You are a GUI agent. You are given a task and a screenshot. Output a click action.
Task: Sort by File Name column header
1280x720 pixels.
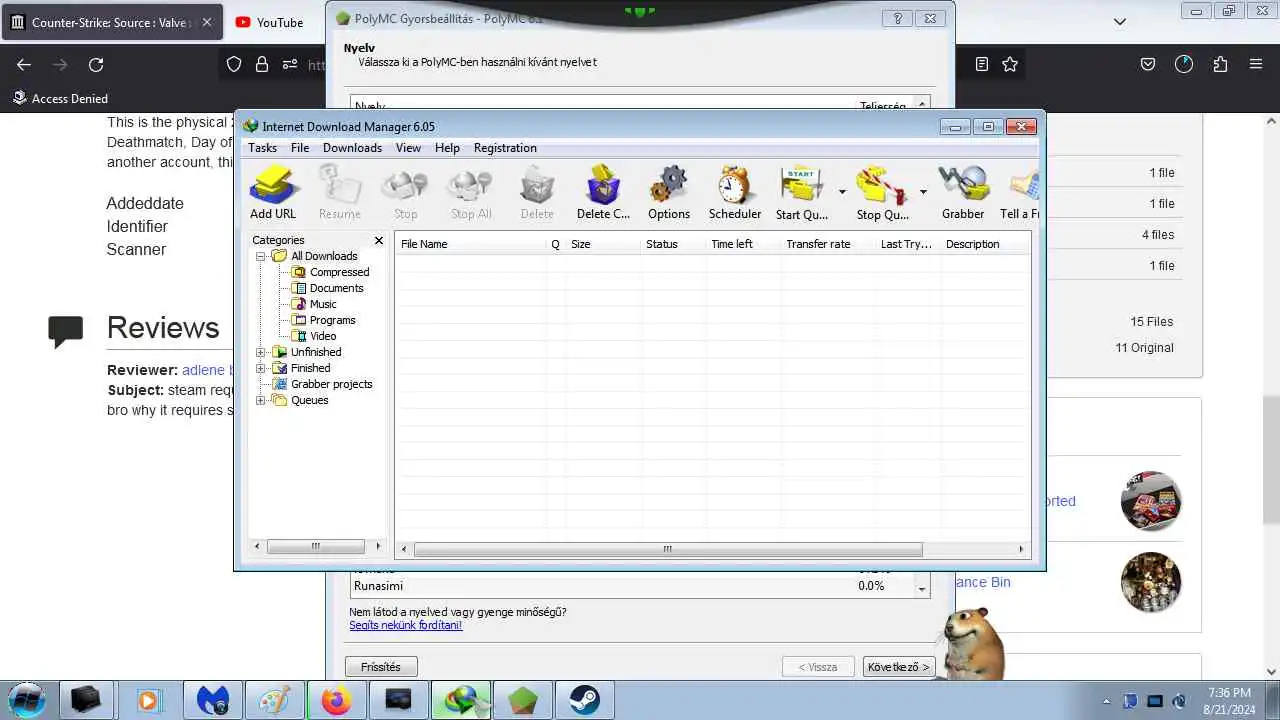tap(470, 244)
